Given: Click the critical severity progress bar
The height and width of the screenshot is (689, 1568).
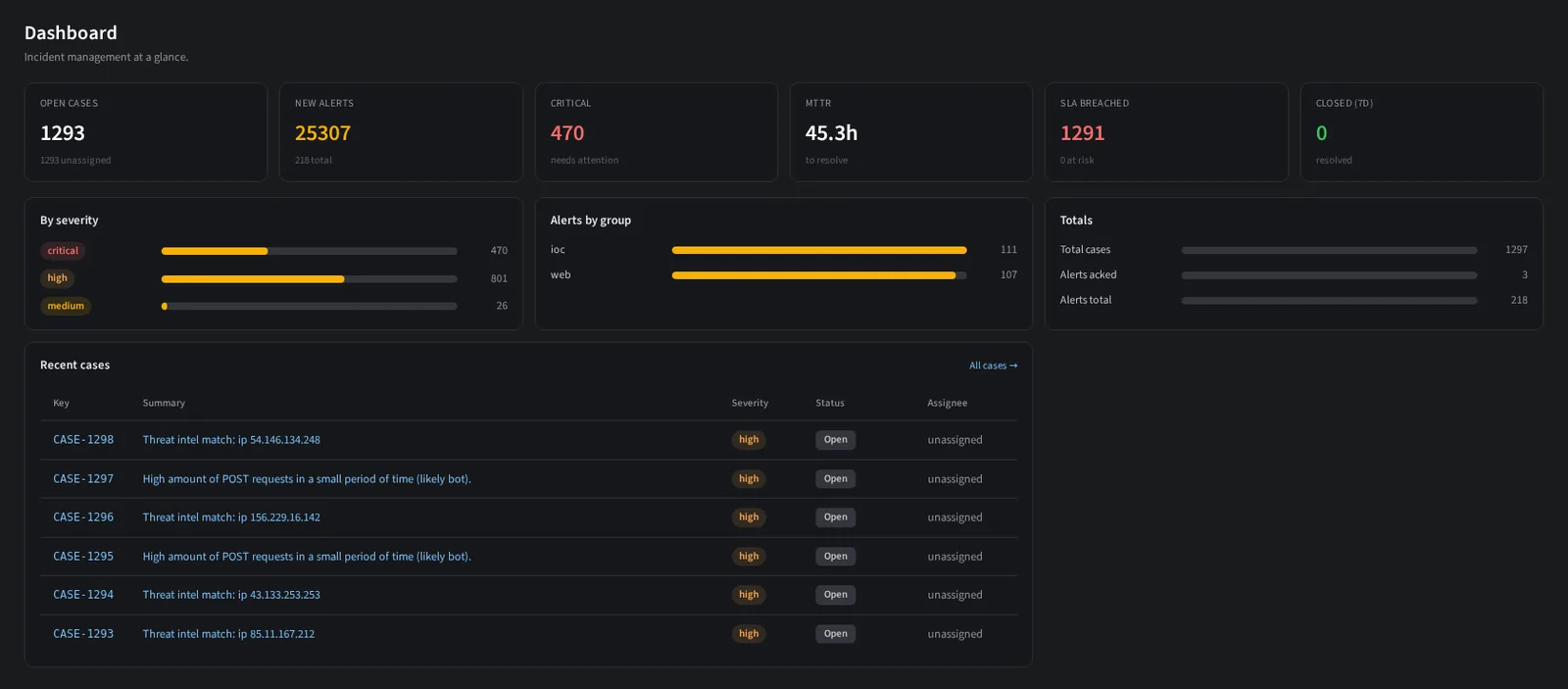Looking at the screenshot, I should click(x=310, y=251).
